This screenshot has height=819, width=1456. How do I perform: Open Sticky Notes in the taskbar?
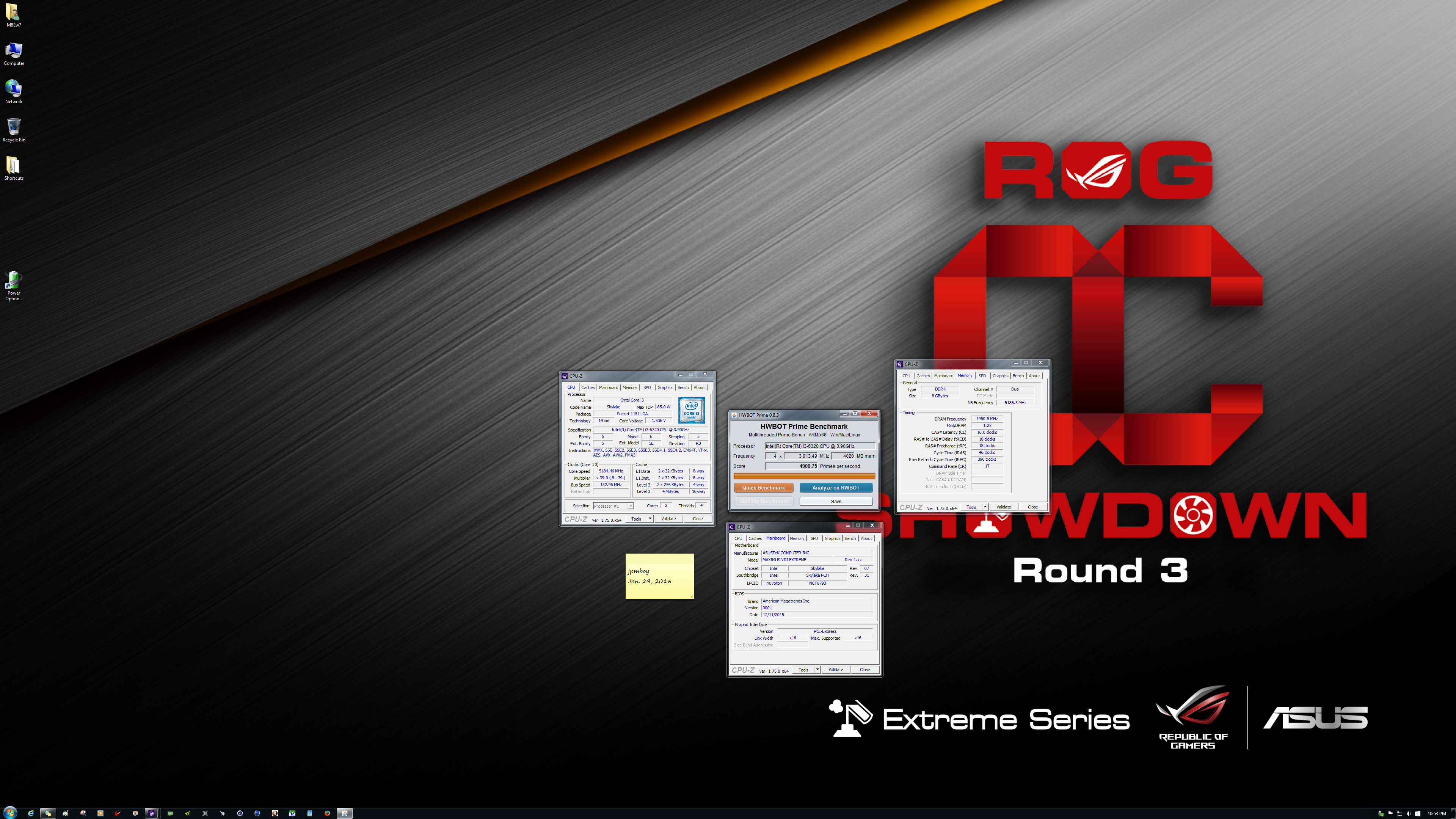[x=48, y=813]
